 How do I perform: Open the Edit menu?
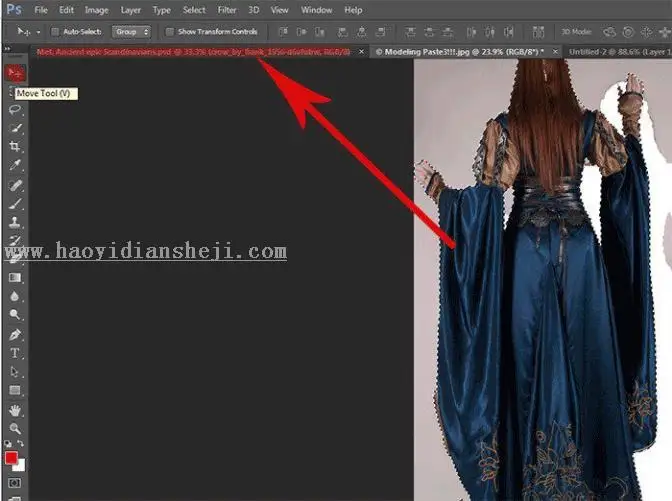[x=66, y=10]
